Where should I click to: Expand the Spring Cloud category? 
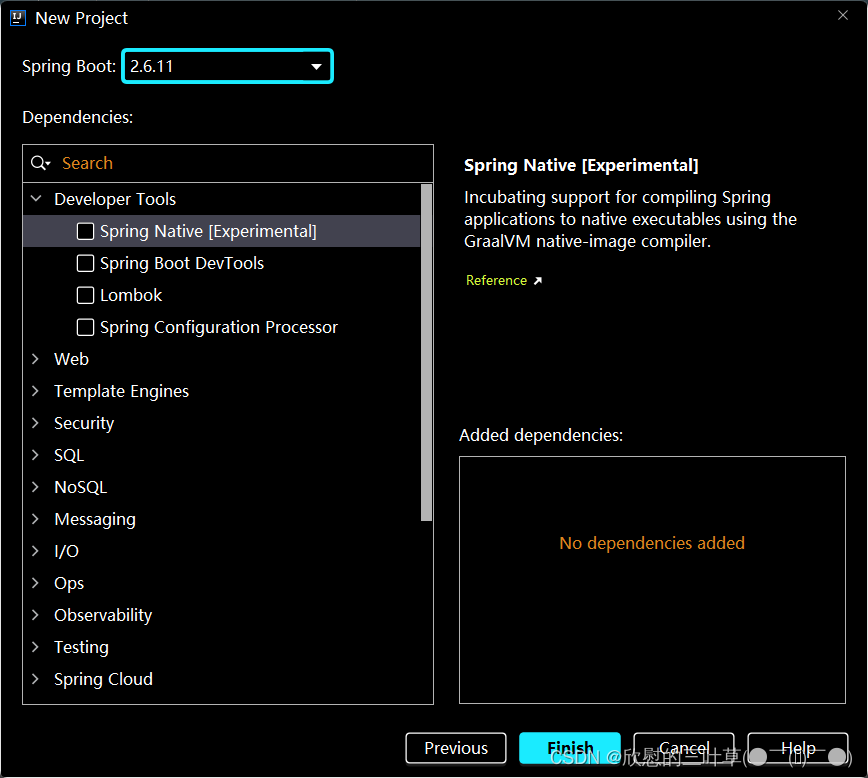35,679
